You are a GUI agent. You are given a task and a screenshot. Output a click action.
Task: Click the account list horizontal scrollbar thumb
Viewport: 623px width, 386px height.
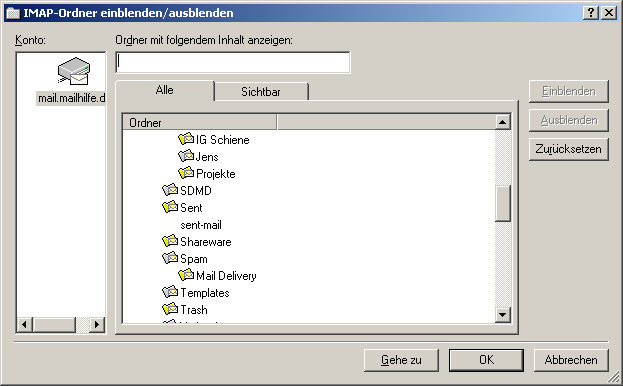click(x=54, y=325)
